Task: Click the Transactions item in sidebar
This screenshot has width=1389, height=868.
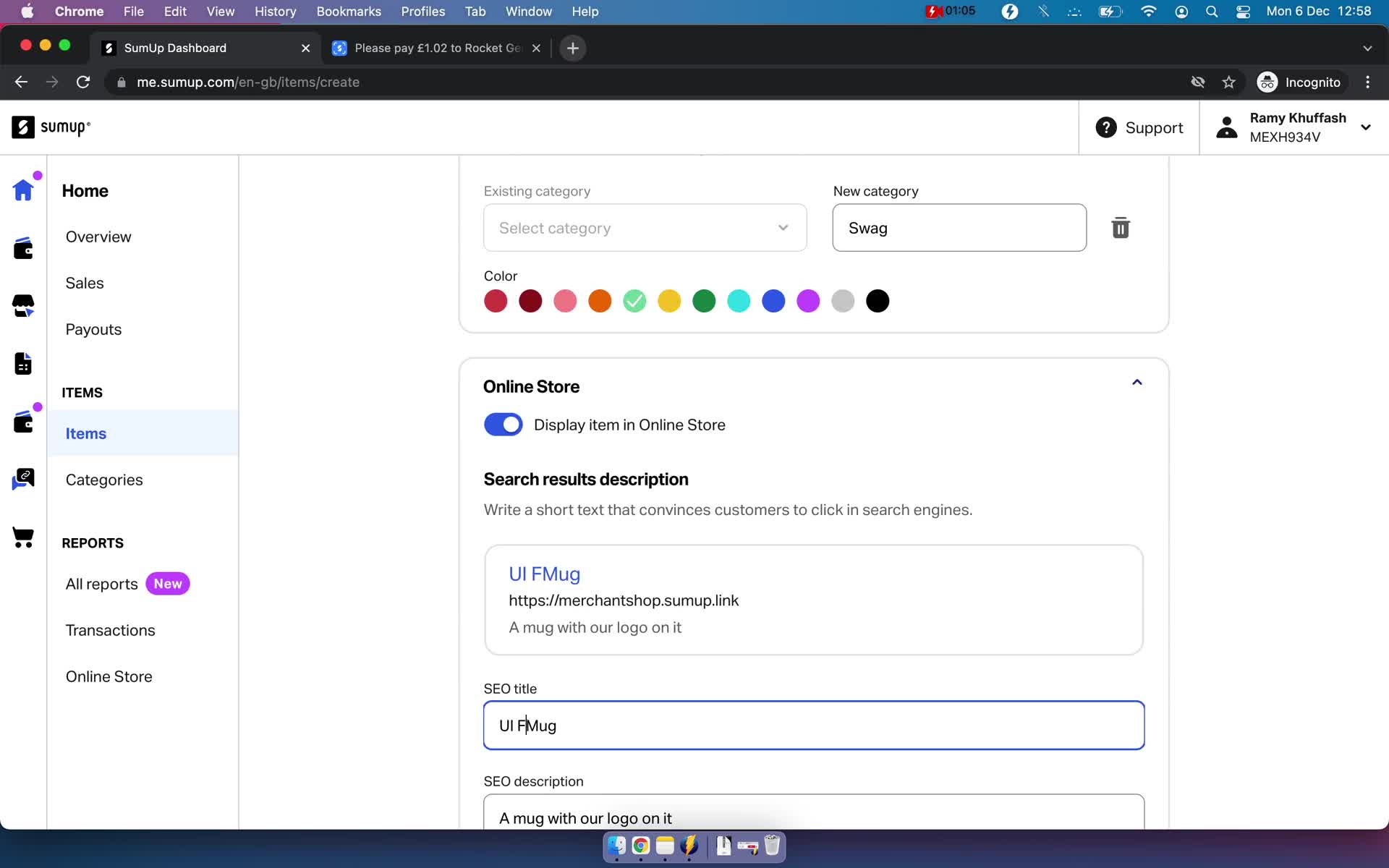Action: click(x=110, y=629)
